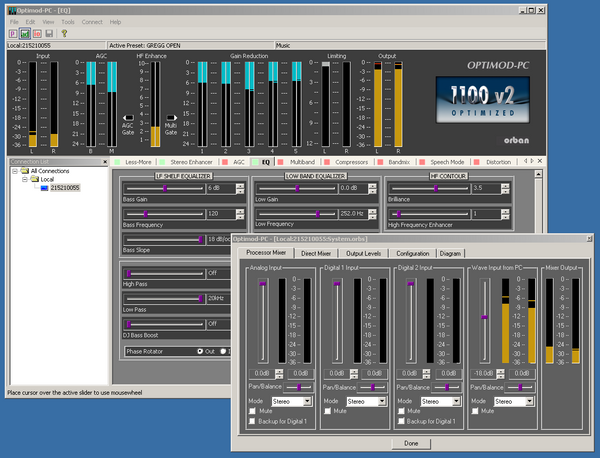Select connection 215210055 in tree
Viewport: 600px width, 458px height.
tap(65, 188)
